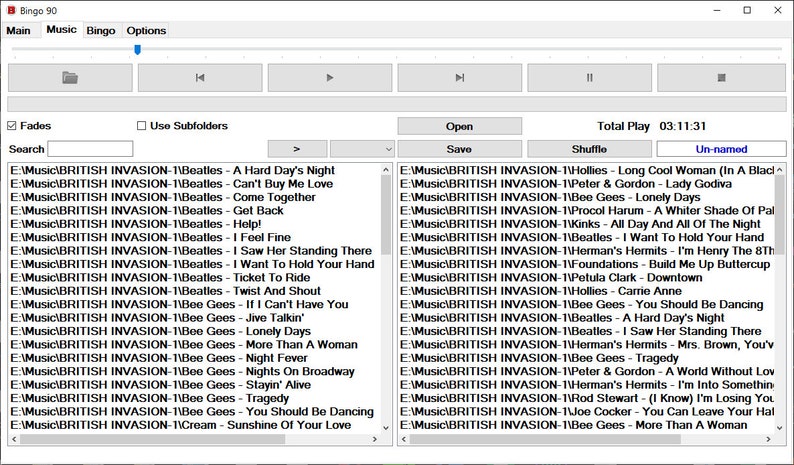Screen dimensions: 794x465
Task: Click the Open button
Action: (459, 126)
